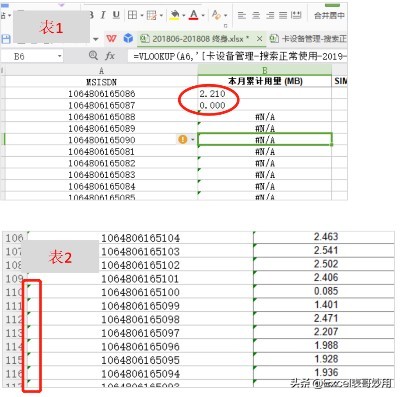Select cell 1064806165100

click(x=140, y=292)
